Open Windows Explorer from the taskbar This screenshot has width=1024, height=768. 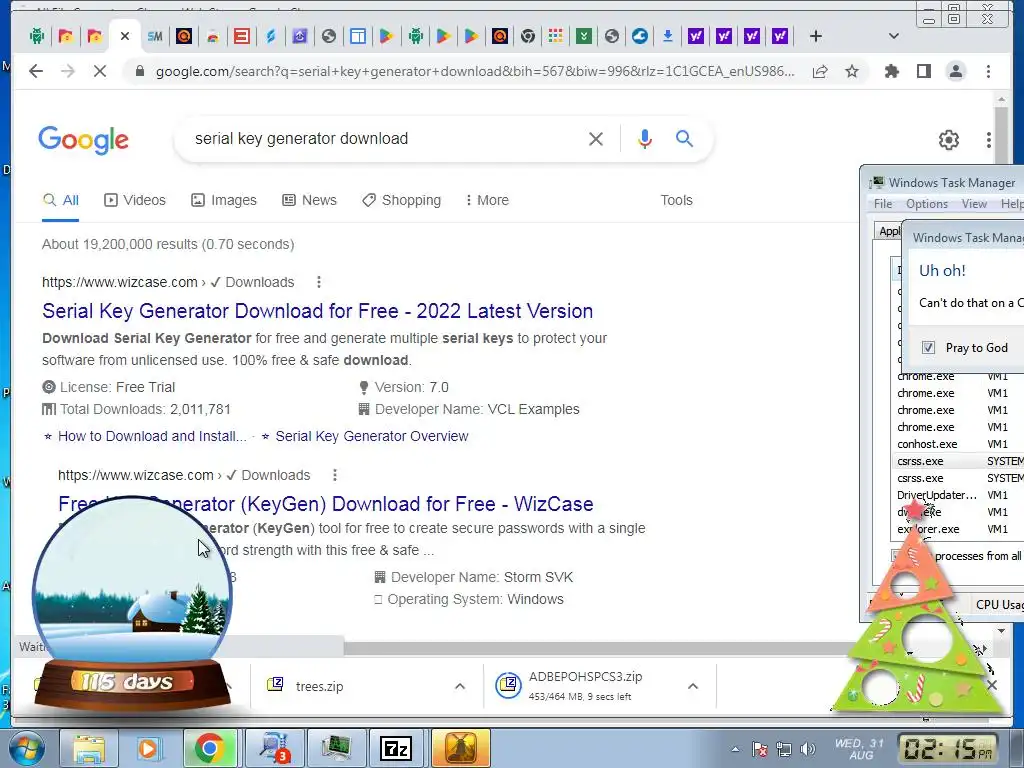point(88,748)
